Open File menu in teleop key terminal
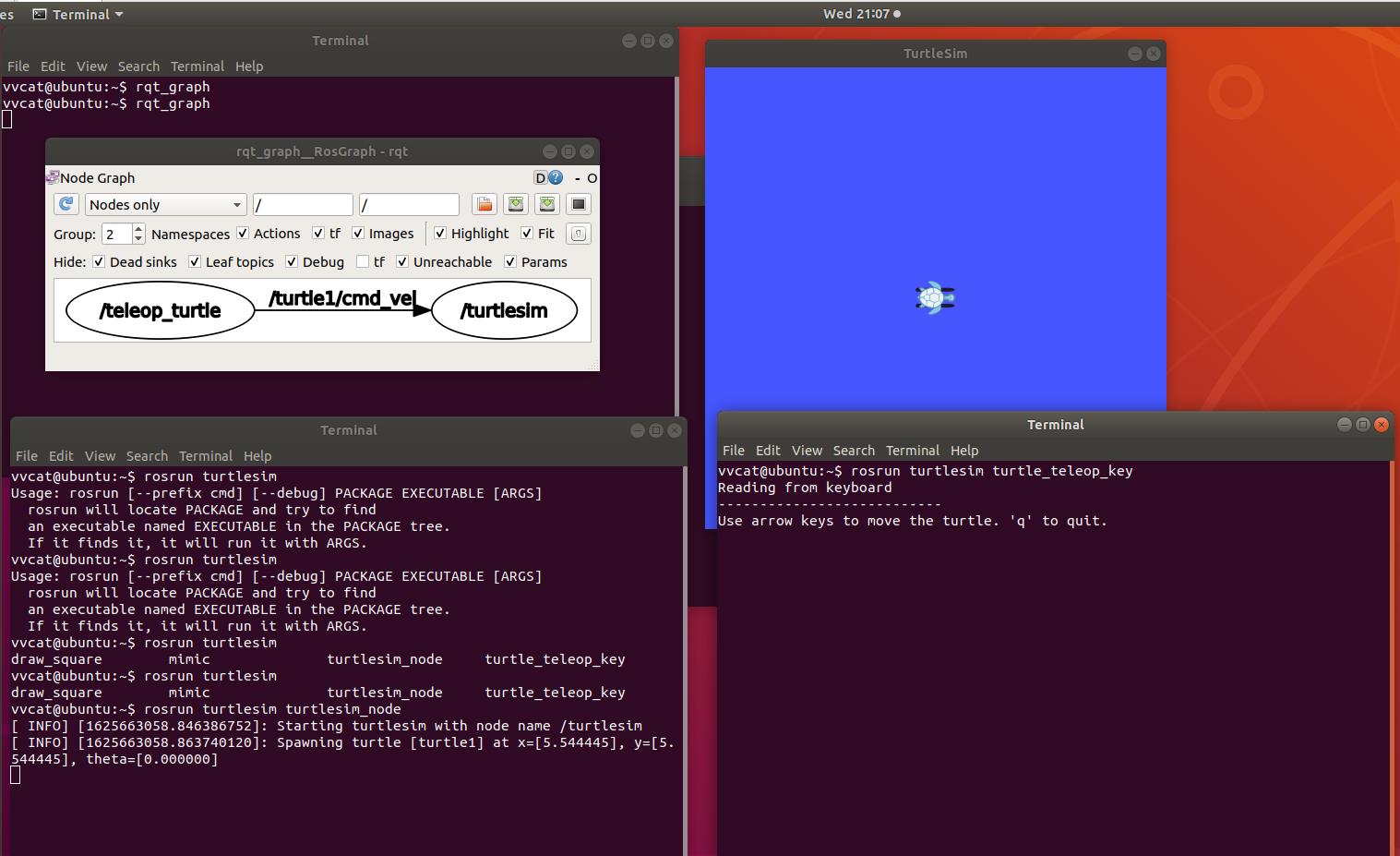Viewport: 1400px width, 856px height. pos(734,451)
